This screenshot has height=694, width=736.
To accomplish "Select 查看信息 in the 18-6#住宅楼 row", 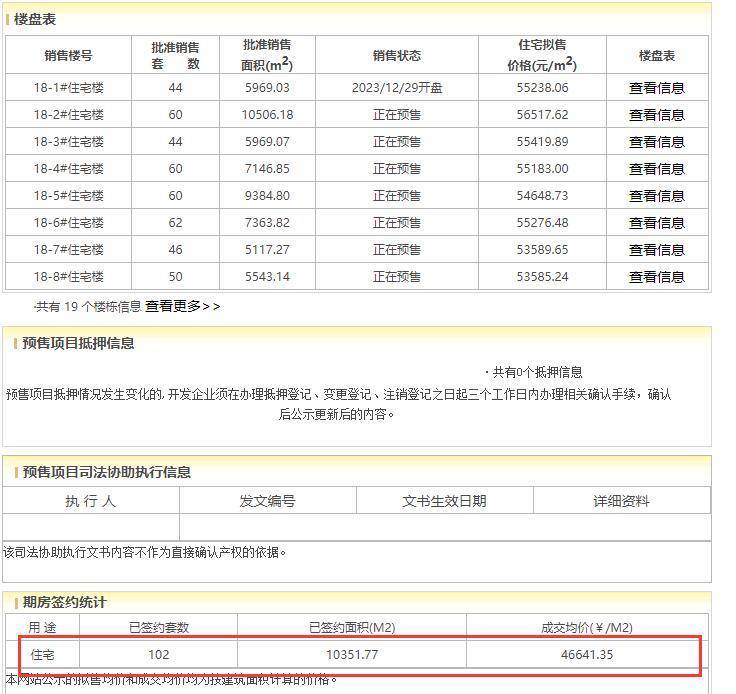I will pyautogui.click(x=656, y=223).
